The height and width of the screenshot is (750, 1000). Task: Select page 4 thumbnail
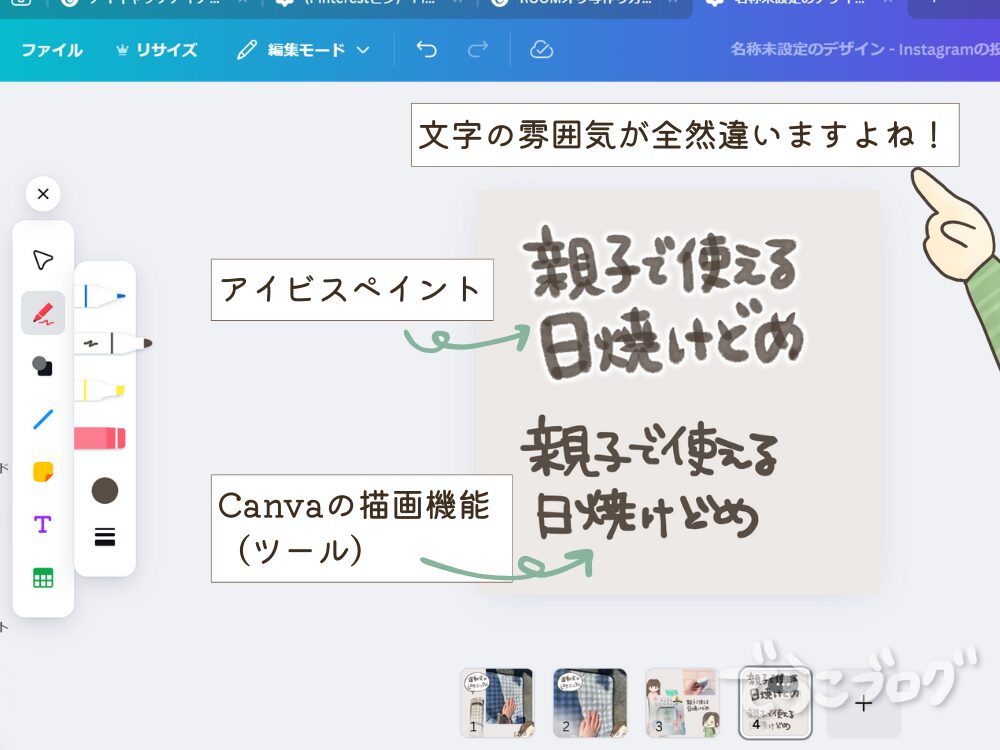coord(775,703)
